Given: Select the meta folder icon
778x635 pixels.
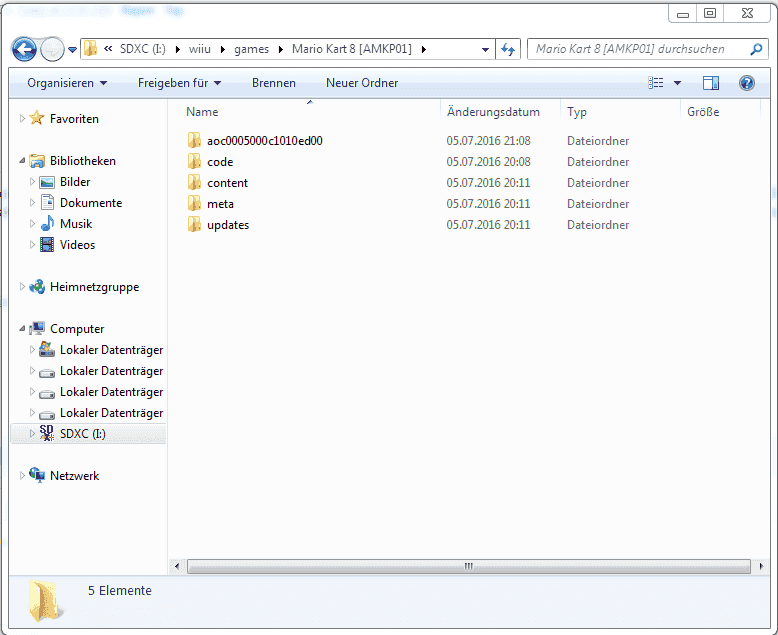Looking at the screenshot, I should (194, 203).
